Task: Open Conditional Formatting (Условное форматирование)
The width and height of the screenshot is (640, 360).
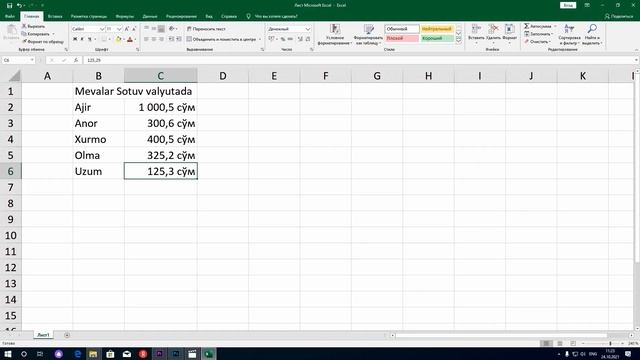Action: click(335, 34)
